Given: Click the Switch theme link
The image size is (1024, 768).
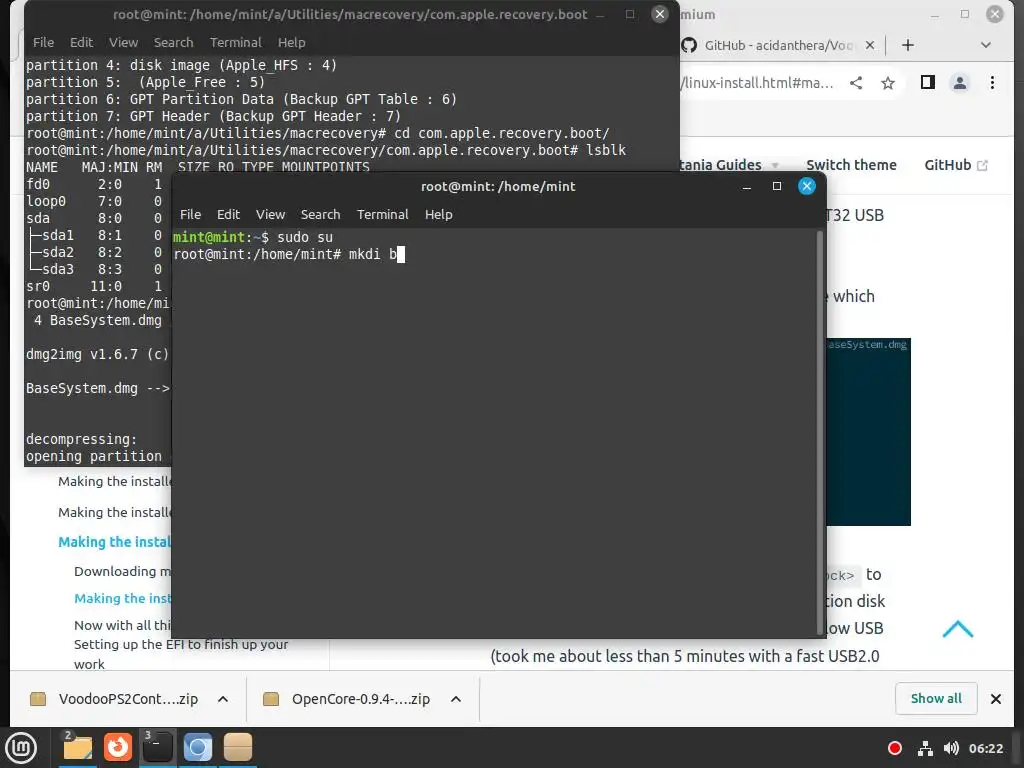Looking at the screenshot, I should [x=851, y=165].
